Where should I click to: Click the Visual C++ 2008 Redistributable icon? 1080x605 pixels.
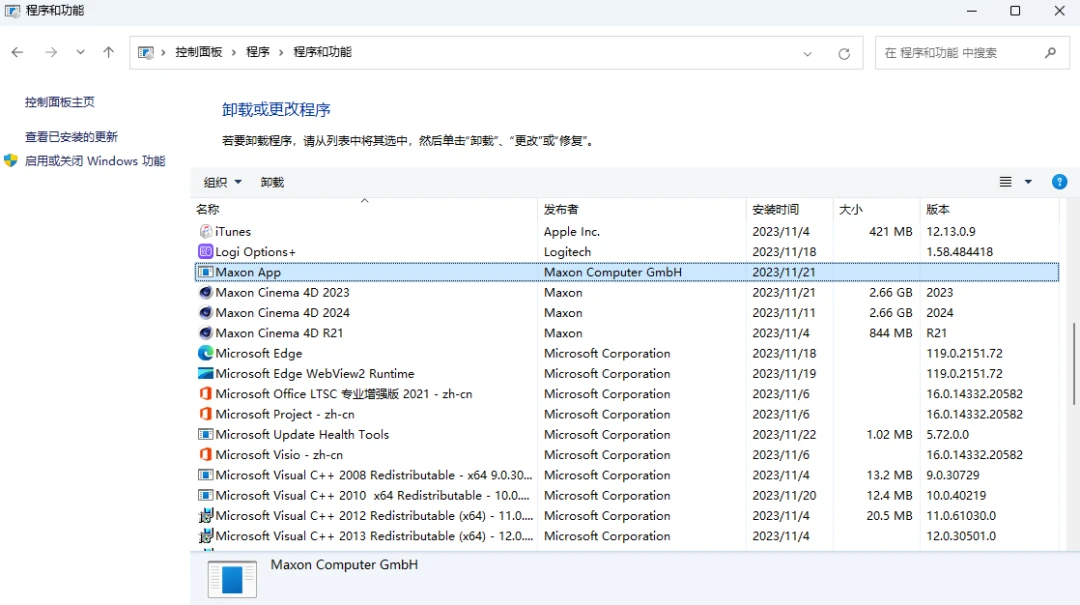(205, 475)
